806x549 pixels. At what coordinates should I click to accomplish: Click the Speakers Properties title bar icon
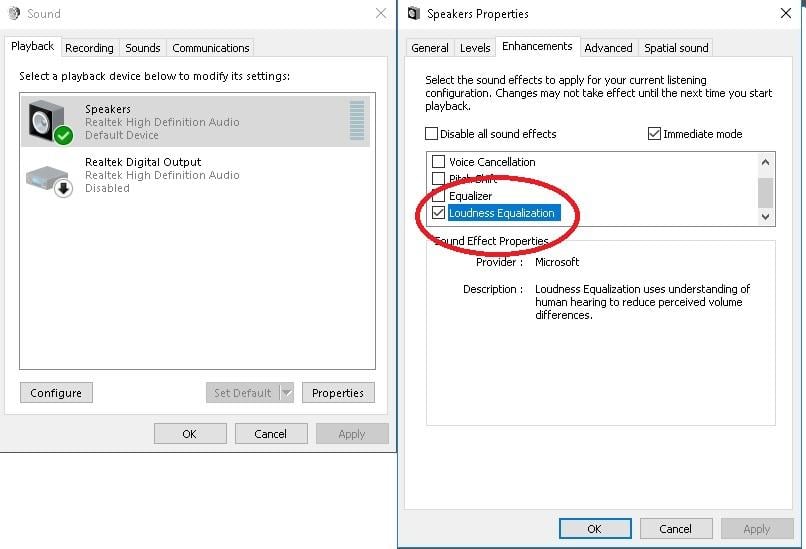pyautogui.click(x=414, y=14)
